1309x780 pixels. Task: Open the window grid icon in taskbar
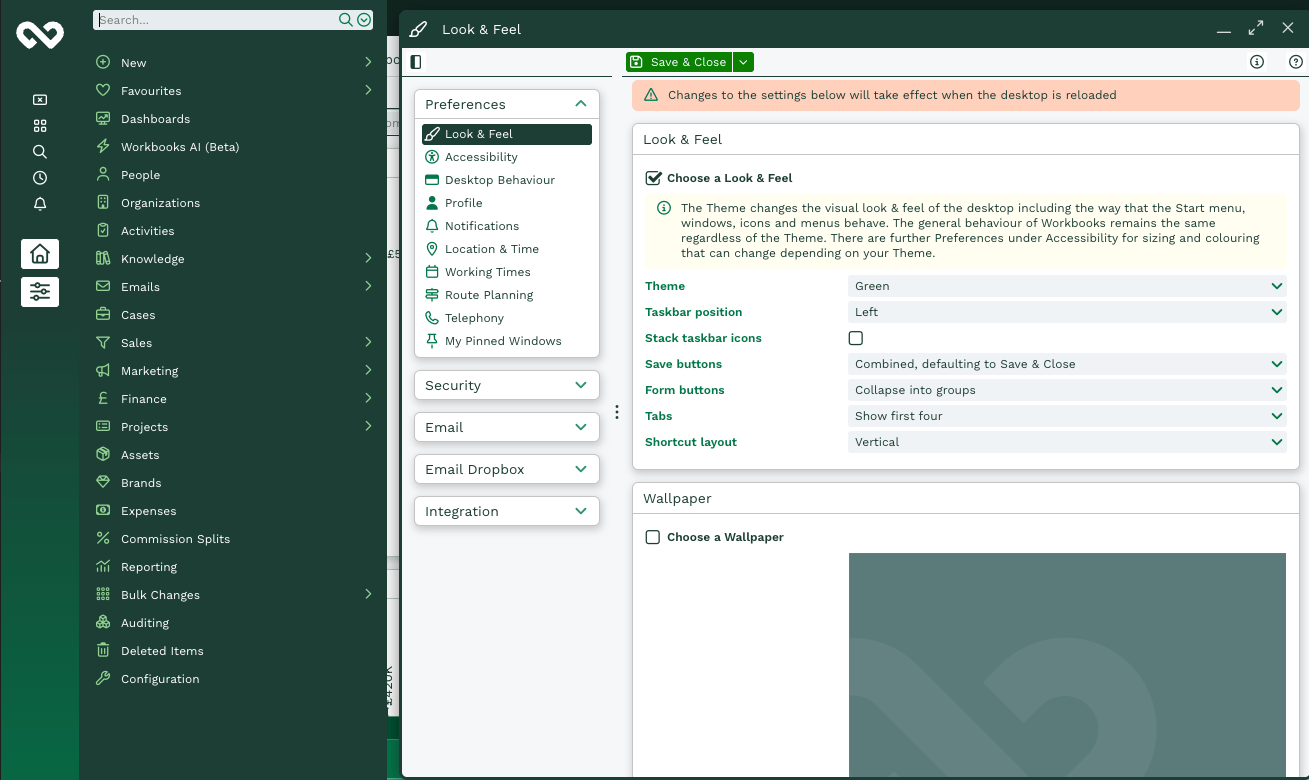coord(40,126)
